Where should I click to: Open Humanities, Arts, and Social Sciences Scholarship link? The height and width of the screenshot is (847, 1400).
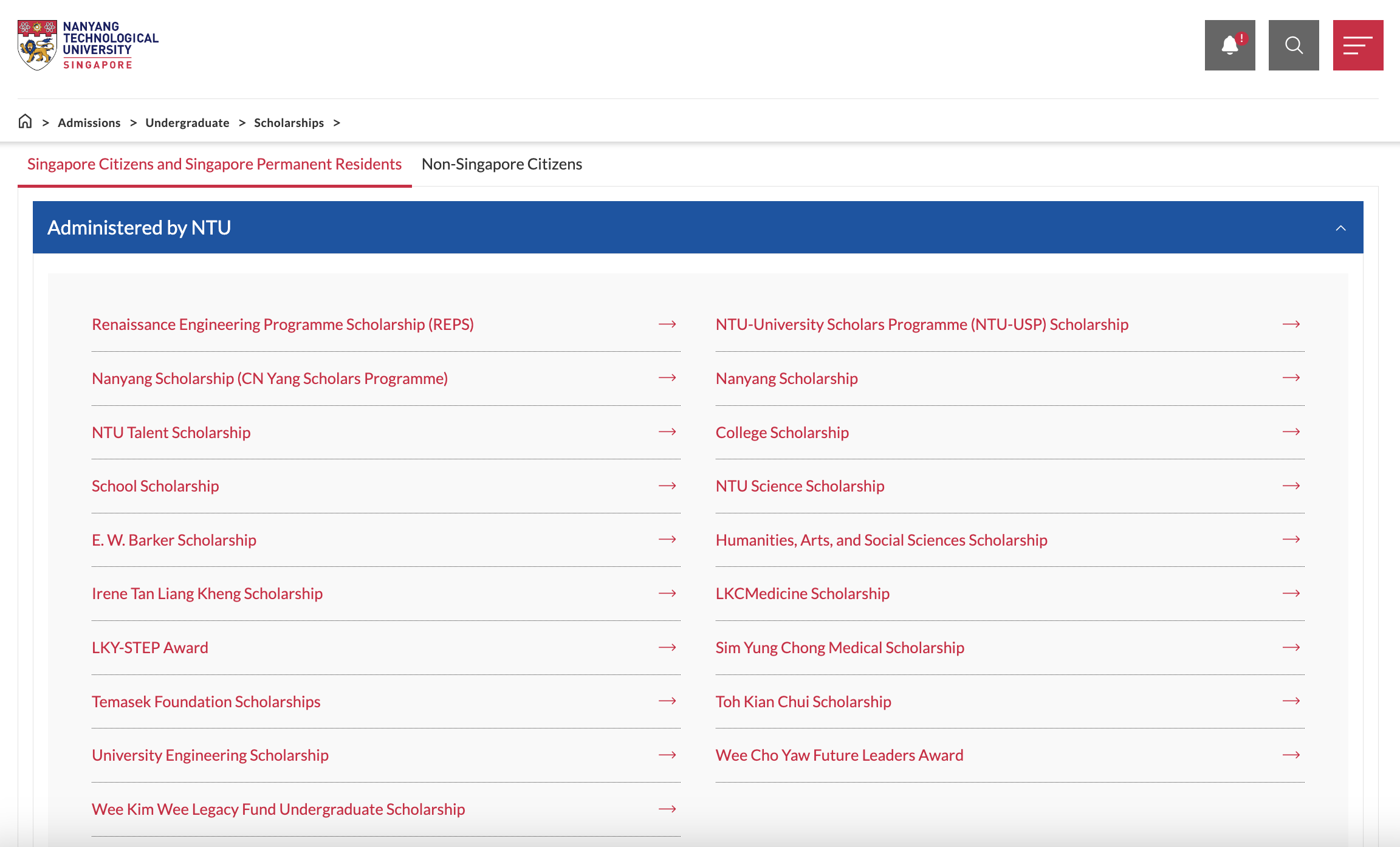[x=882, y=540]
